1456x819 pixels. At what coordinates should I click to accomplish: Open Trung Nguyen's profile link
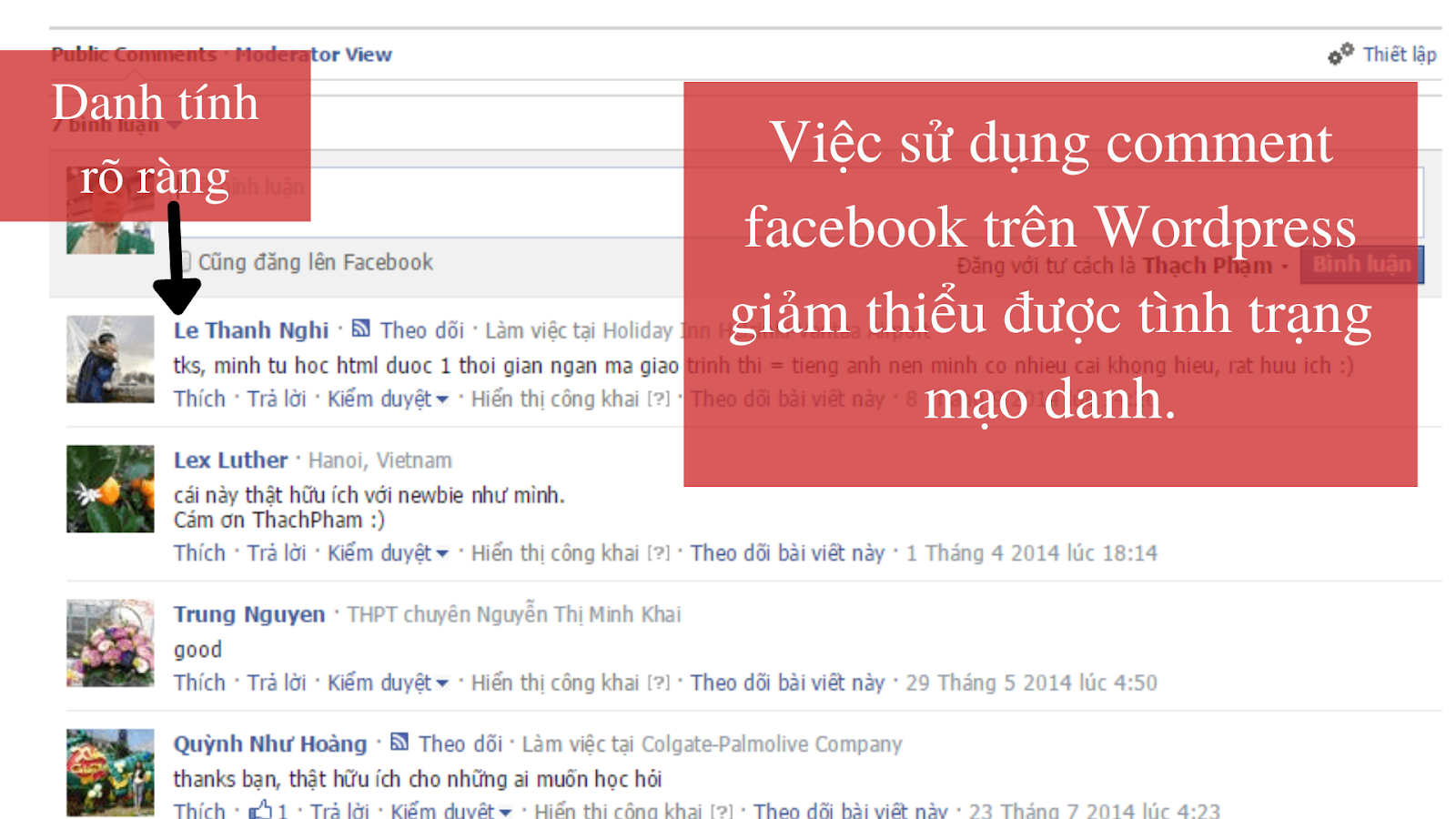(x=249, y=615)
